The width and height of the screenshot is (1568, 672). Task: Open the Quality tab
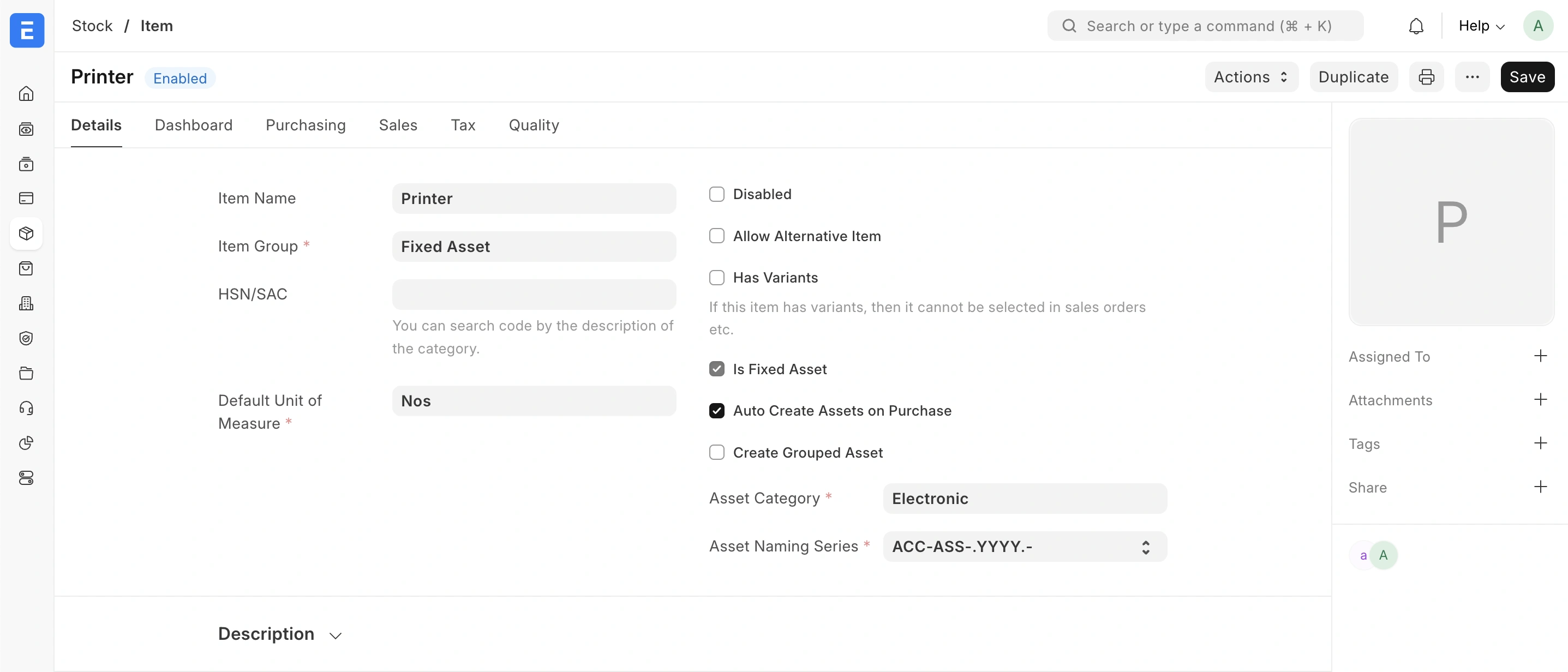pos(534,125)
